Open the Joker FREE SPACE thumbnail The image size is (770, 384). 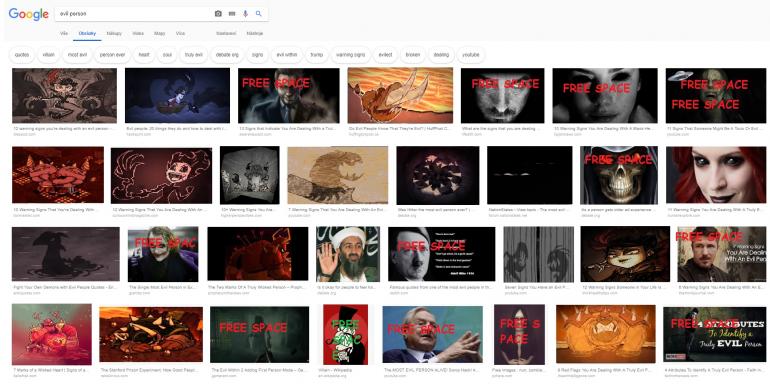click(x=163, y=254)
